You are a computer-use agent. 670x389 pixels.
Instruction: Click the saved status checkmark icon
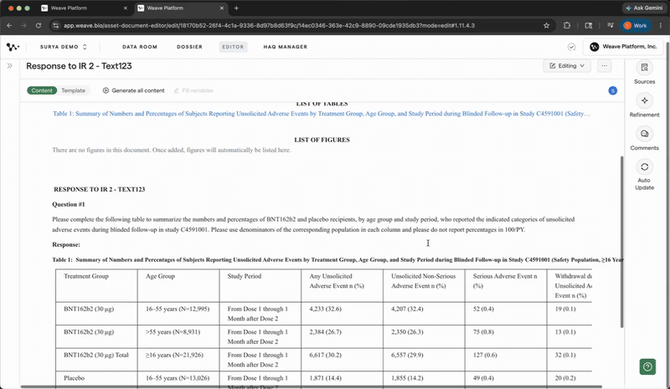point(571,47)
